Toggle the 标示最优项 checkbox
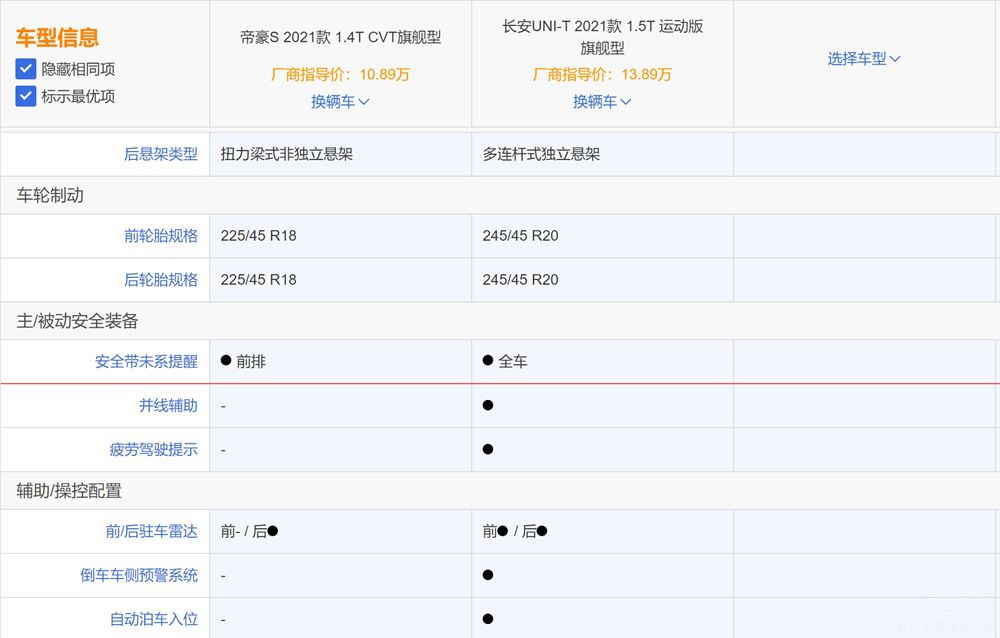1000x638 pixels. pyautogui.click(x=25, y=96)
